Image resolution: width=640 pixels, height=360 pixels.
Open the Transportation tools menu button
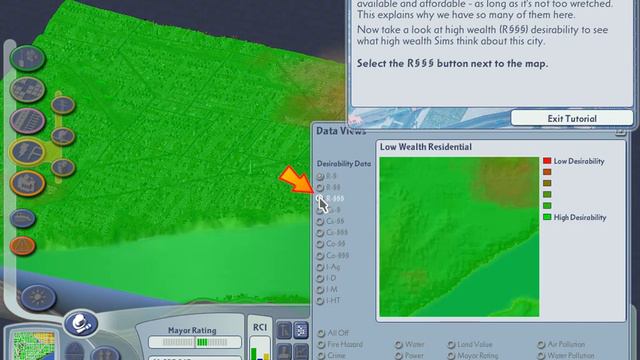pos(28,121)
